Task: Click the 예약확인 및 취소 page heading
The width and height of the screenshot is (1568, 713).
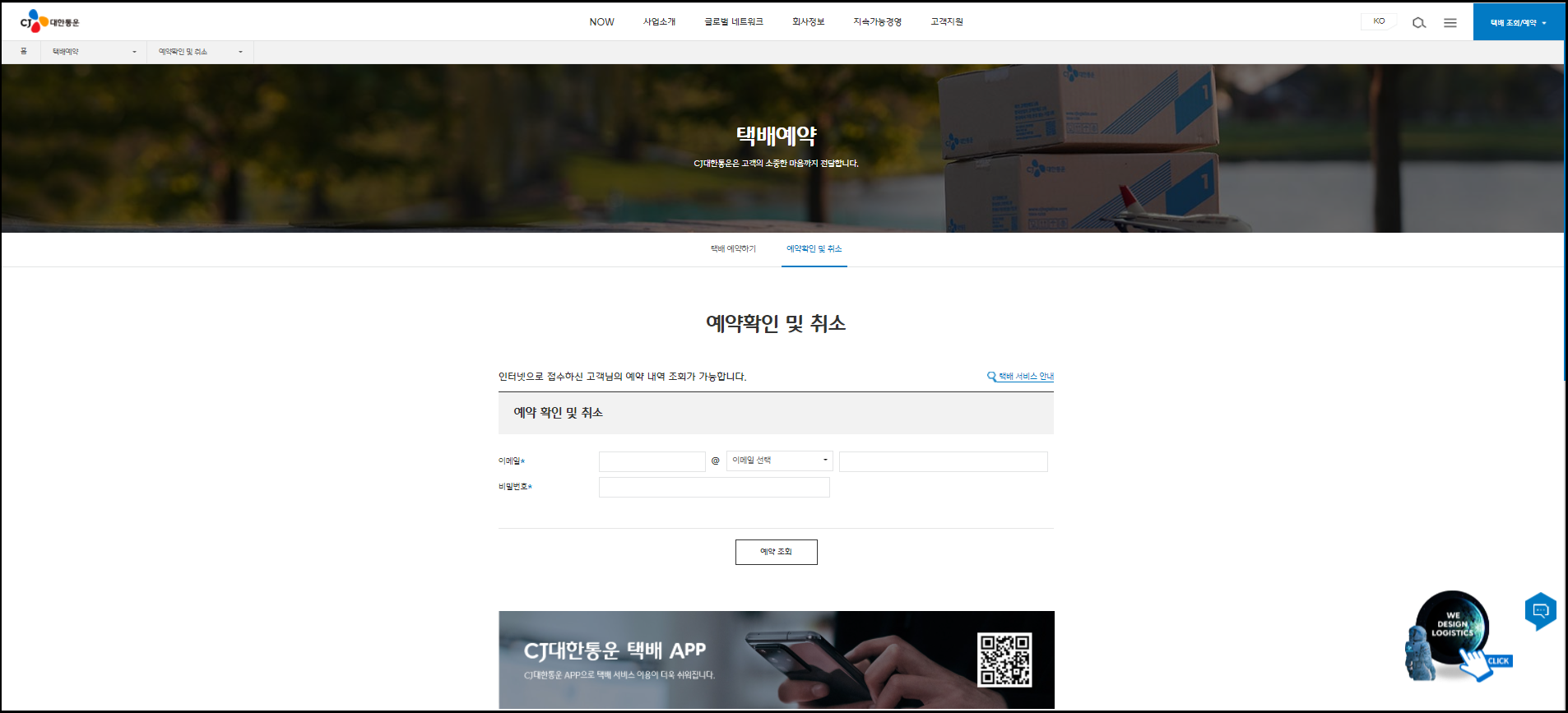Action: coord(776,323)
